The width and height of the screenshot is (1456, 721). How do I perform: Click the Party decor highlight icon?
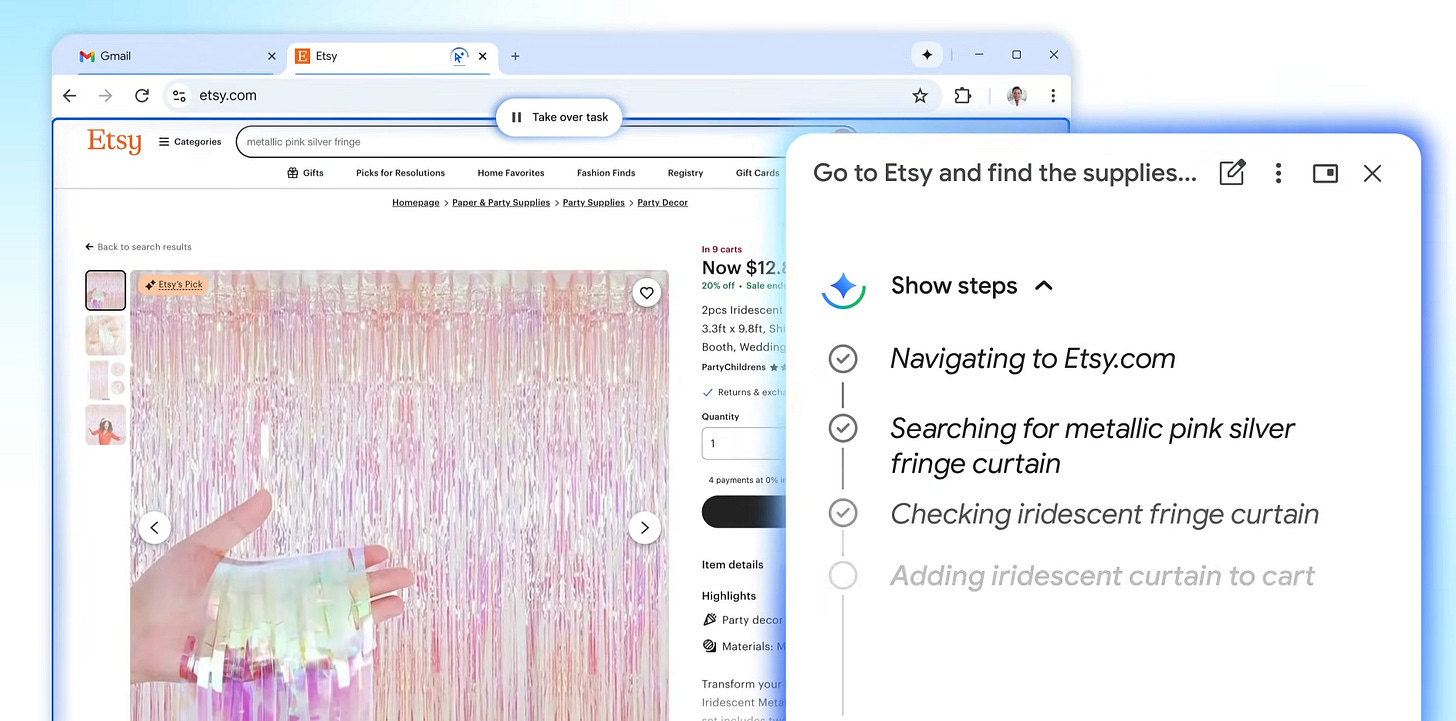[710, 620]
